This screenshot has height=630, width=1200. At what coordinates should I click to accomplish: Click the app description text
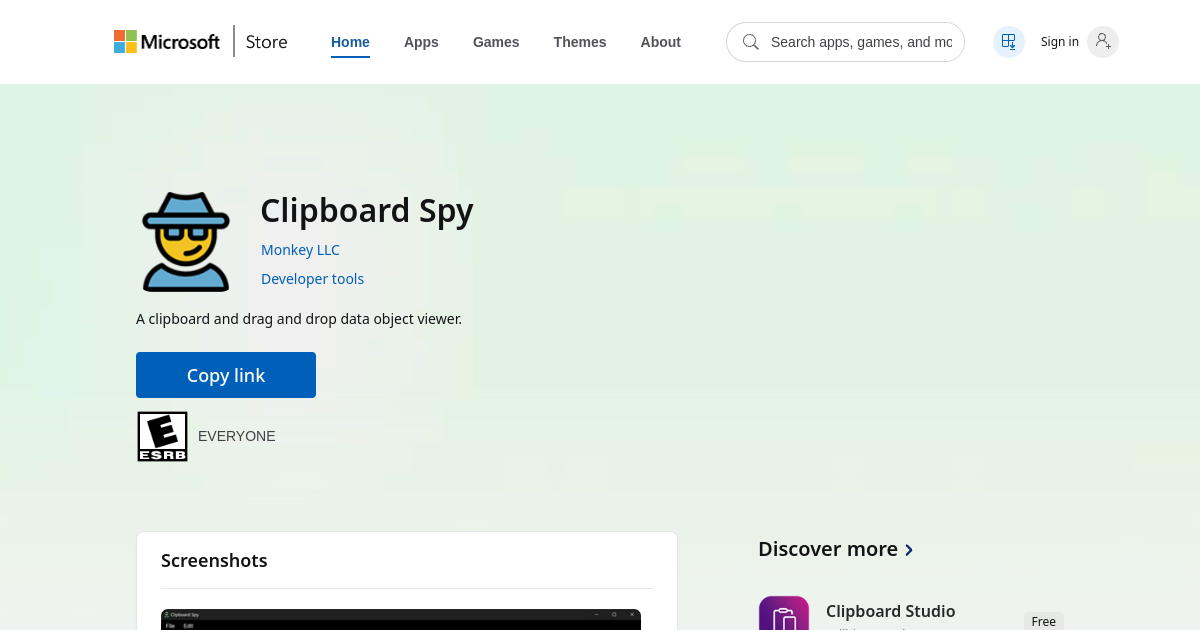pos(299,319)
